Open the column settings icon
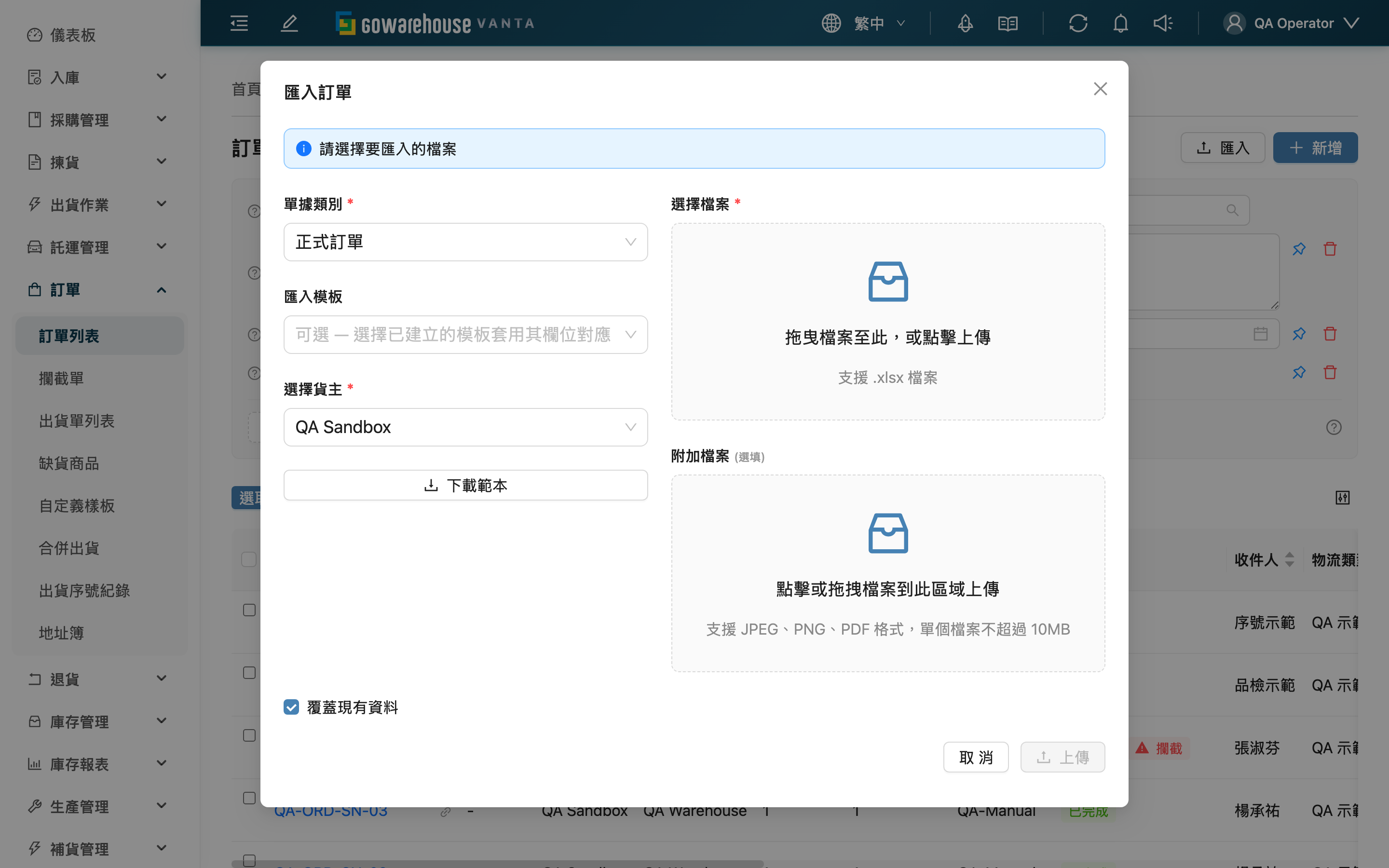This screenshot has width=1389, height=868. pyautogui.click(x=1343, y=497)
